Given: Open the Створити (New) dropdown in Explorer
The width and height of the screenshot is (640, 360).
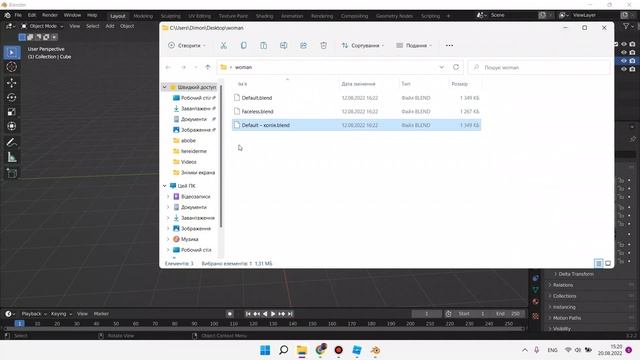Looking at the screenshot, I should [187, 45].
